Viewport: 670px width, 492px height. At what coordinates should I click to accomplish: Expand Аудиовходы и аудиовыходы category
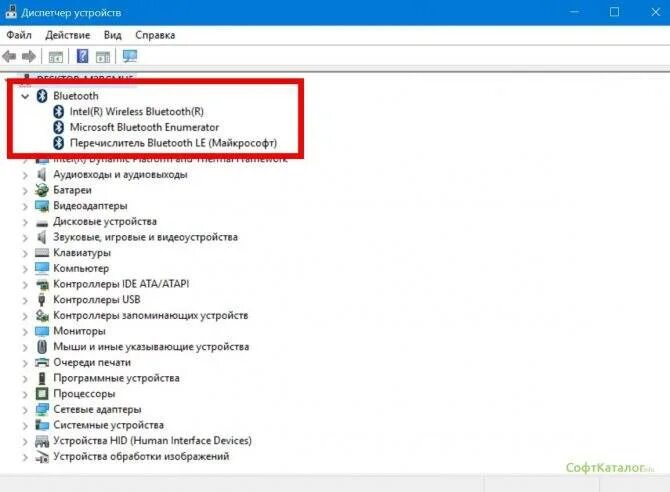coord(25,175)
